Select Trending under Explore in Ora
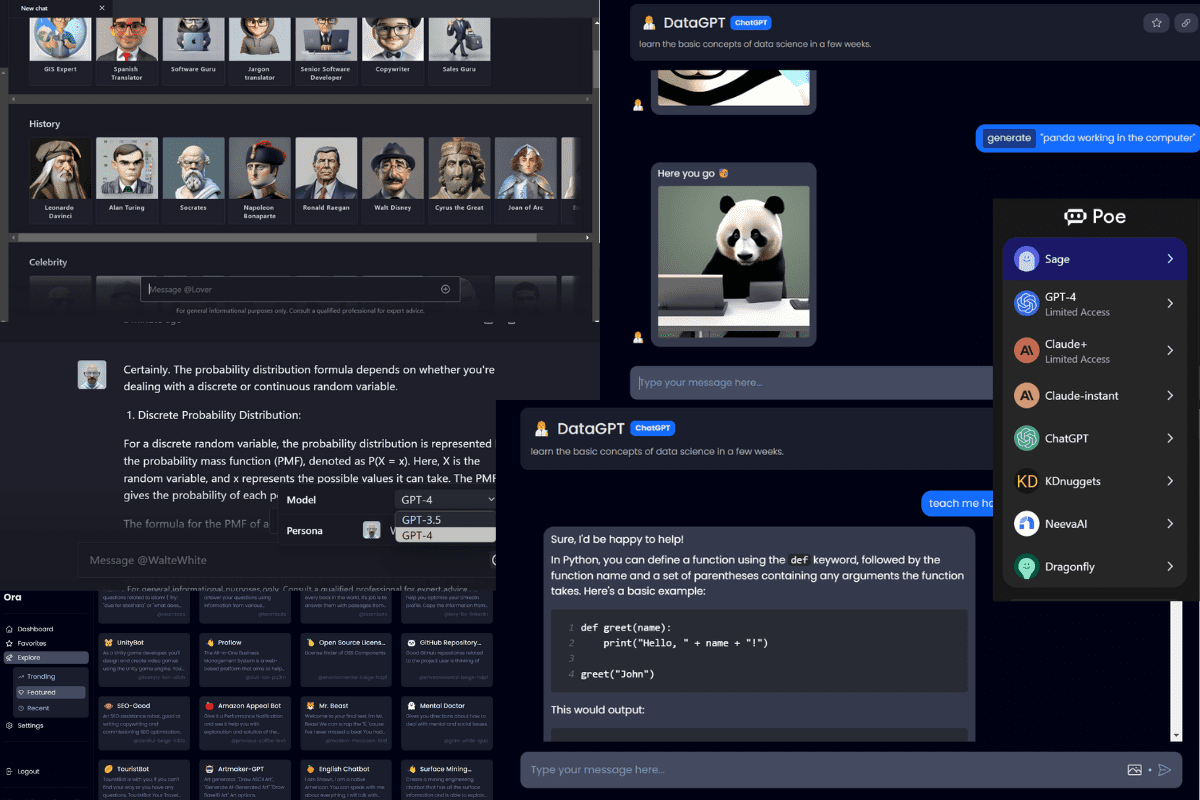The width and height of the screenshot is (1200, 800). [x=50, y=677]
